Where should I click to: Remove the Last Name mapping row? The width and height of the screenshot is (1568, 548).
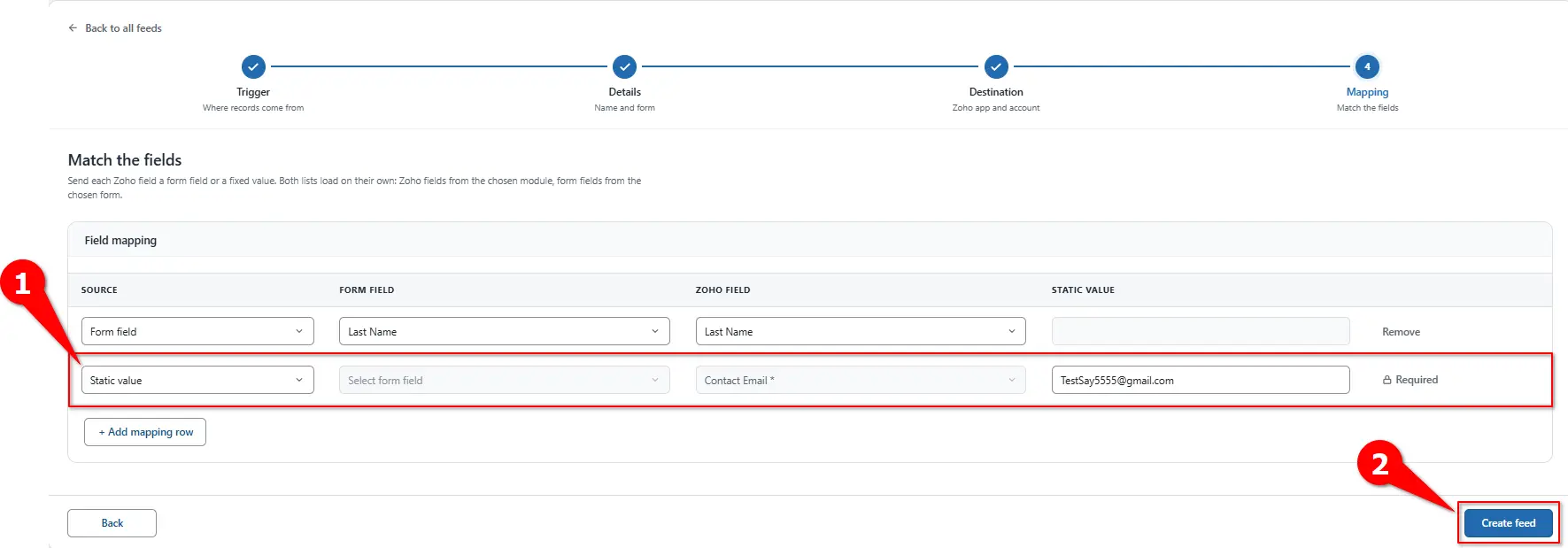tap(1401, 332)
